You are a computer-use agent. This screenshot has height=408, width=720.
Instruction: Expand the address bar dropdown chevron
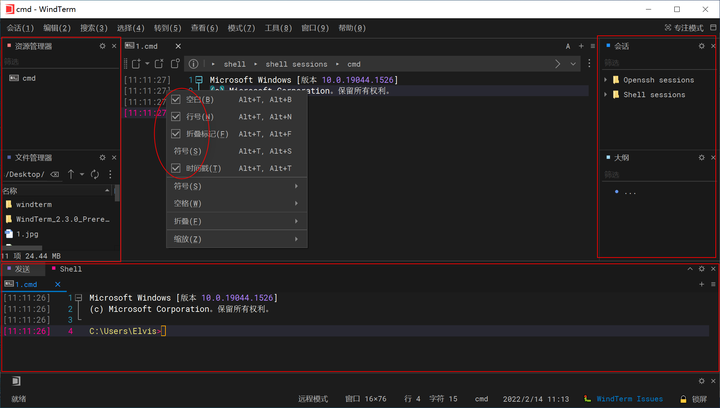tap(573, 64)
